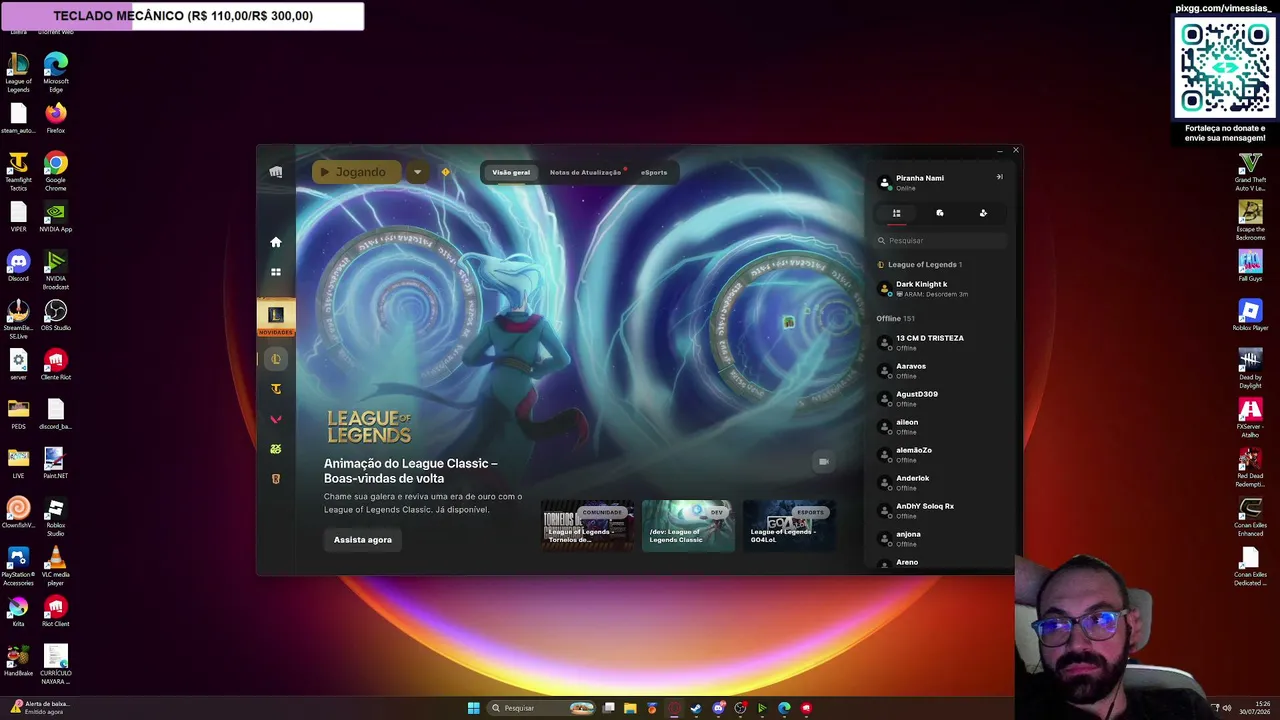Image resolution: width=1280 pixels, height=720 pixels.
Task: Open the chat messages tab icon
Action: coord(940,213)
